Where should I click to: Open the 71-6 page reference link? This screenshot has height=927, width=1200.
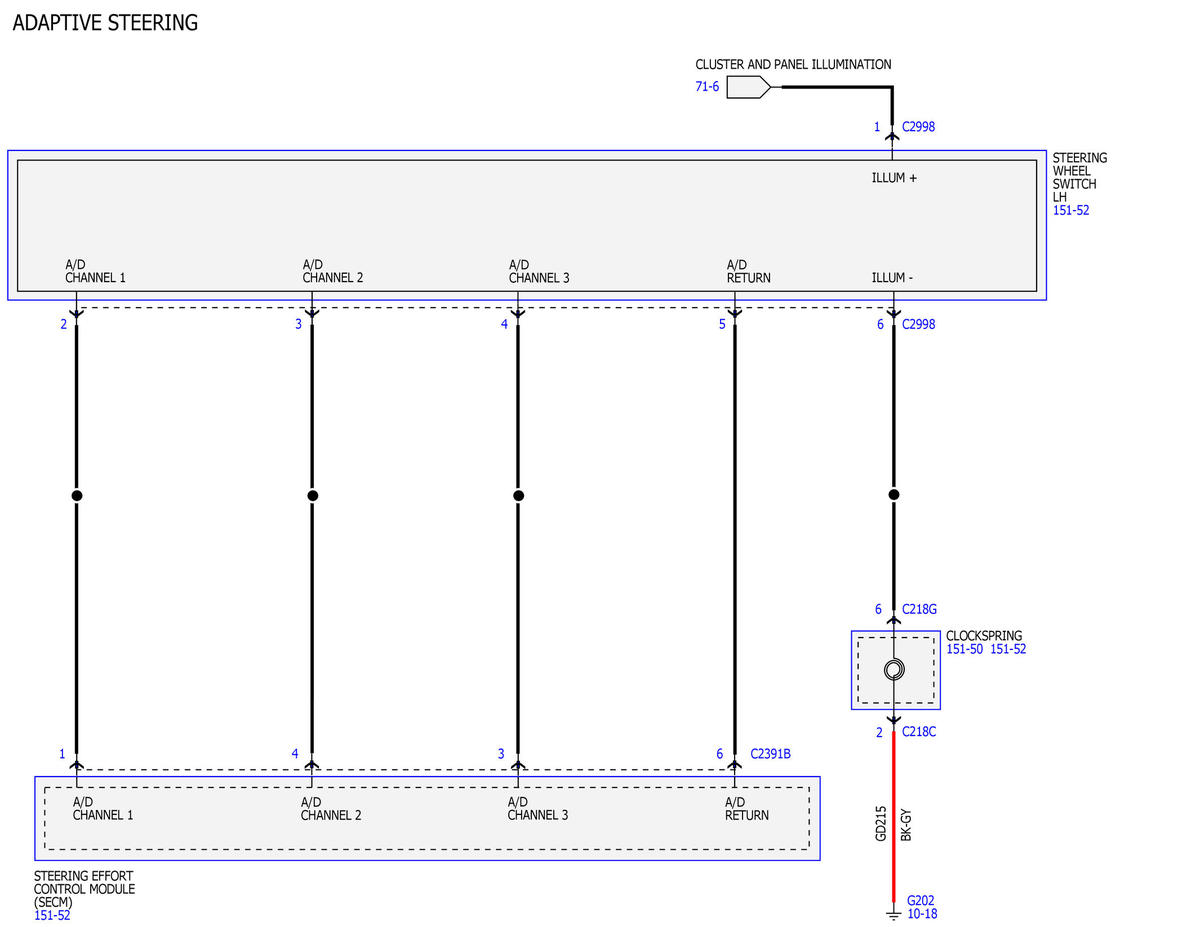coord(707,87)
